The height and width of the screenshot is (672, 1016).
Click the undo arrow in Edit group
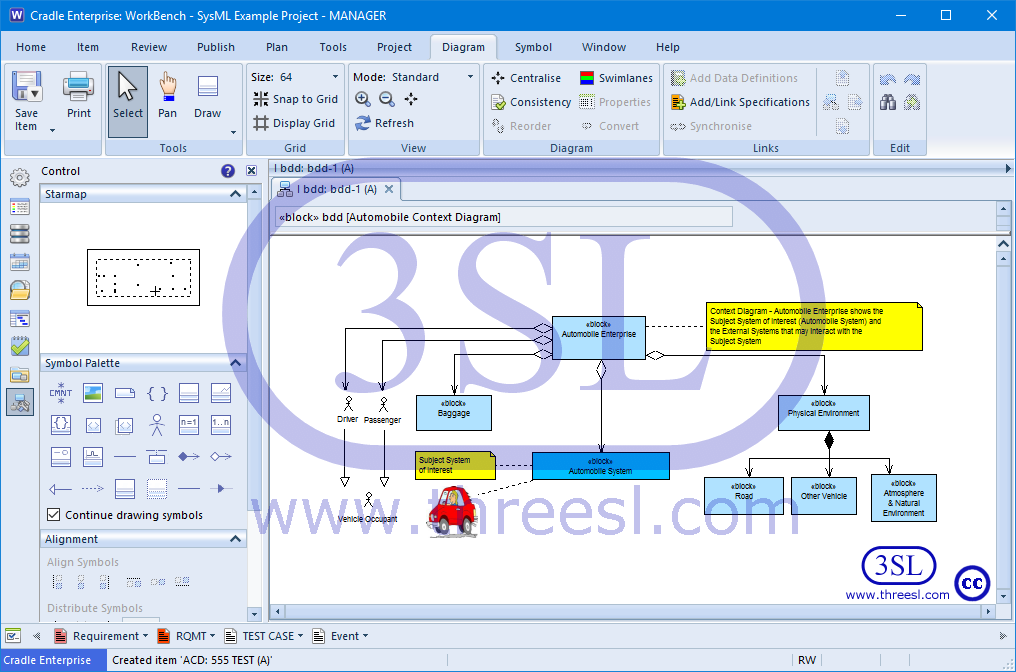point(888,79)
